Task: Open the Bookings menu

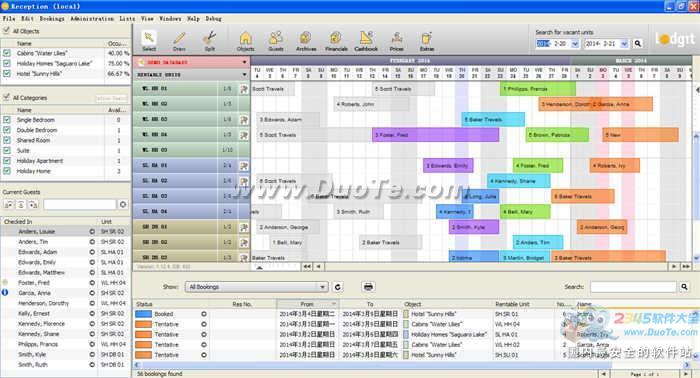Action: click(x=52, y=19)
